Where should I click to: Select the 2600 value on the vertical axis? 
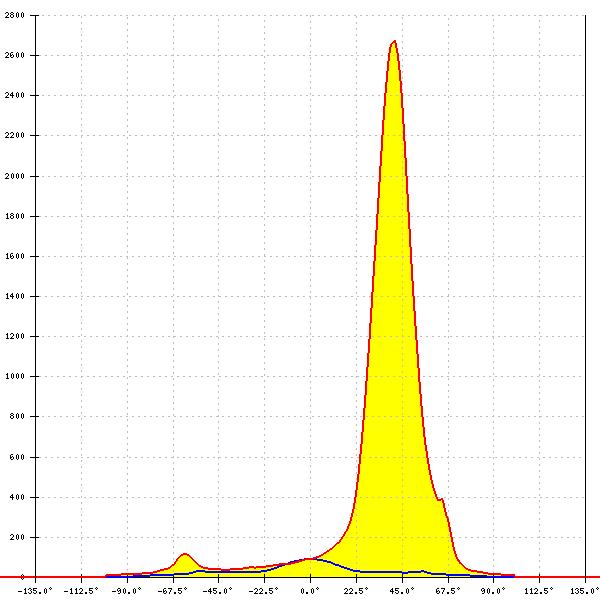[x=15, y=55]
